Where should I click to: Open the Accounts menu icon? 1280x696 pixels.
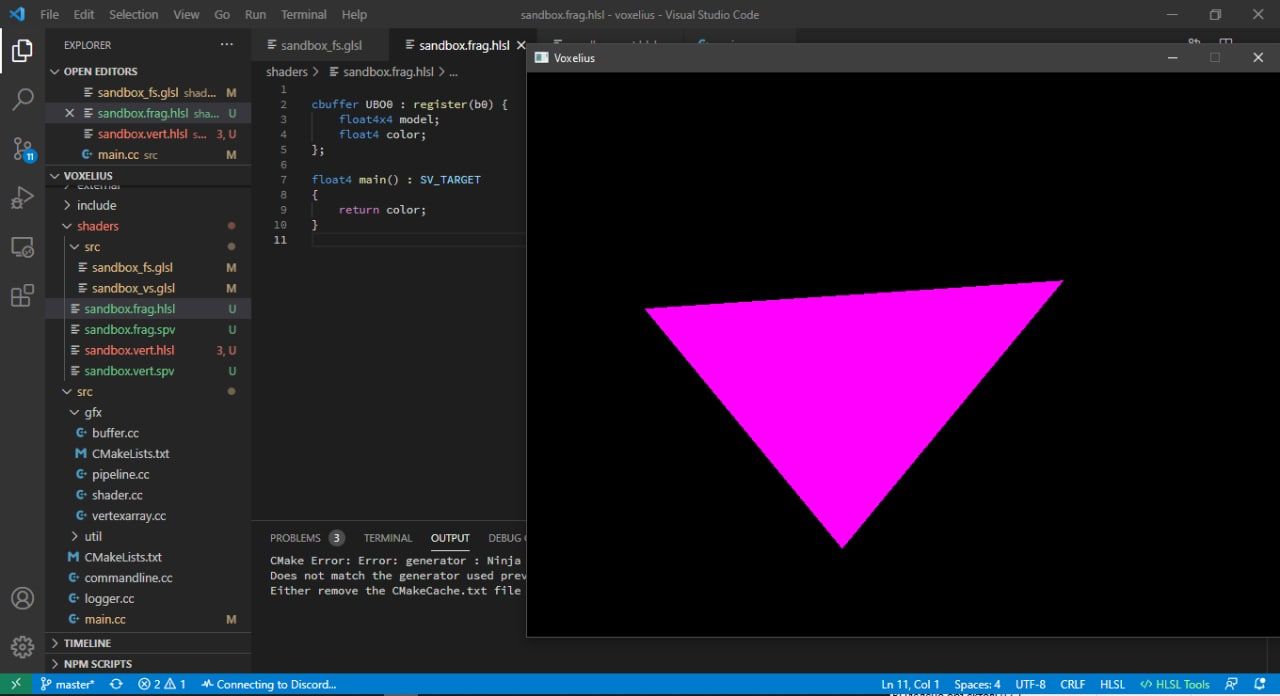pos(22,598)
